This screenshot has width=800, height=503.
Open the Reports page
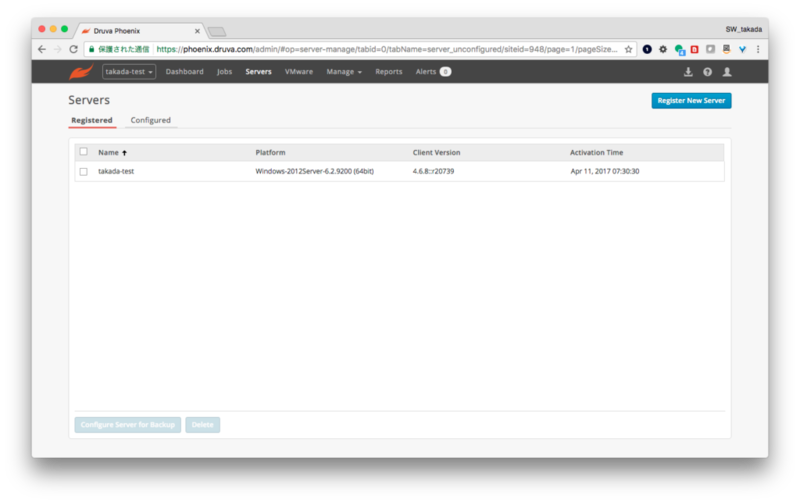(388, 72)
